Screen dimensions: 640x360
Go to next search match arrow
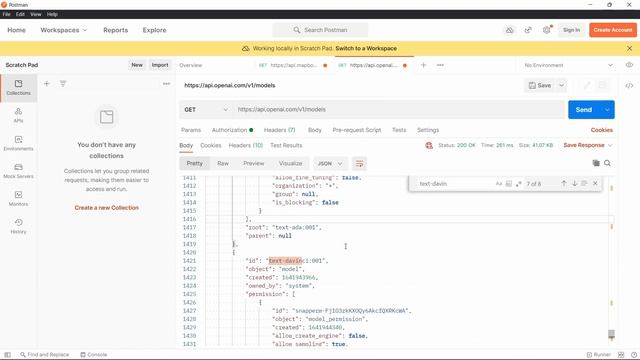(x=574, y=184)
